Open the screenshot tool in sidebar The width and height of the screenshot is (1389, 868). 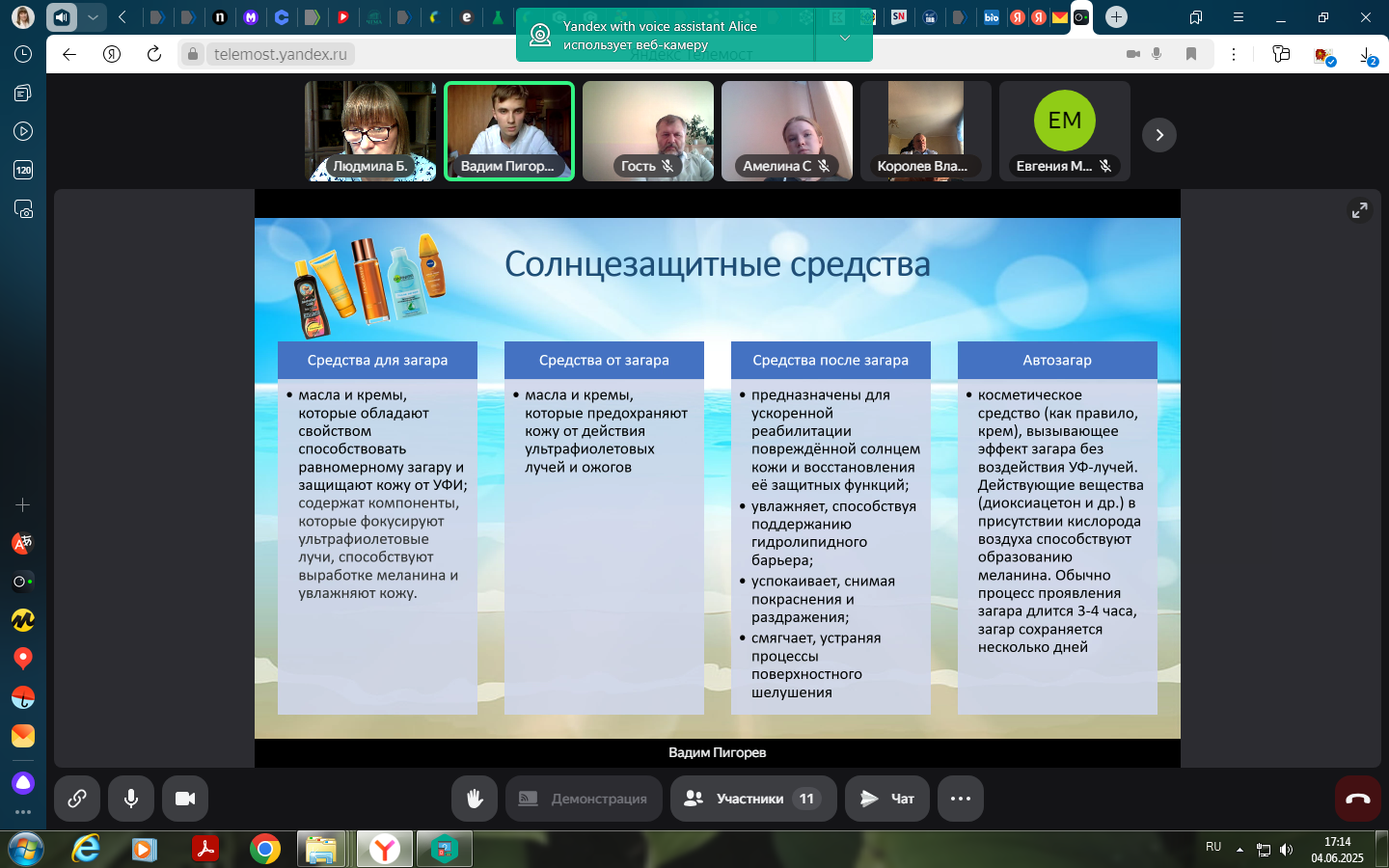pyautogui.click(x=23, y=208)
